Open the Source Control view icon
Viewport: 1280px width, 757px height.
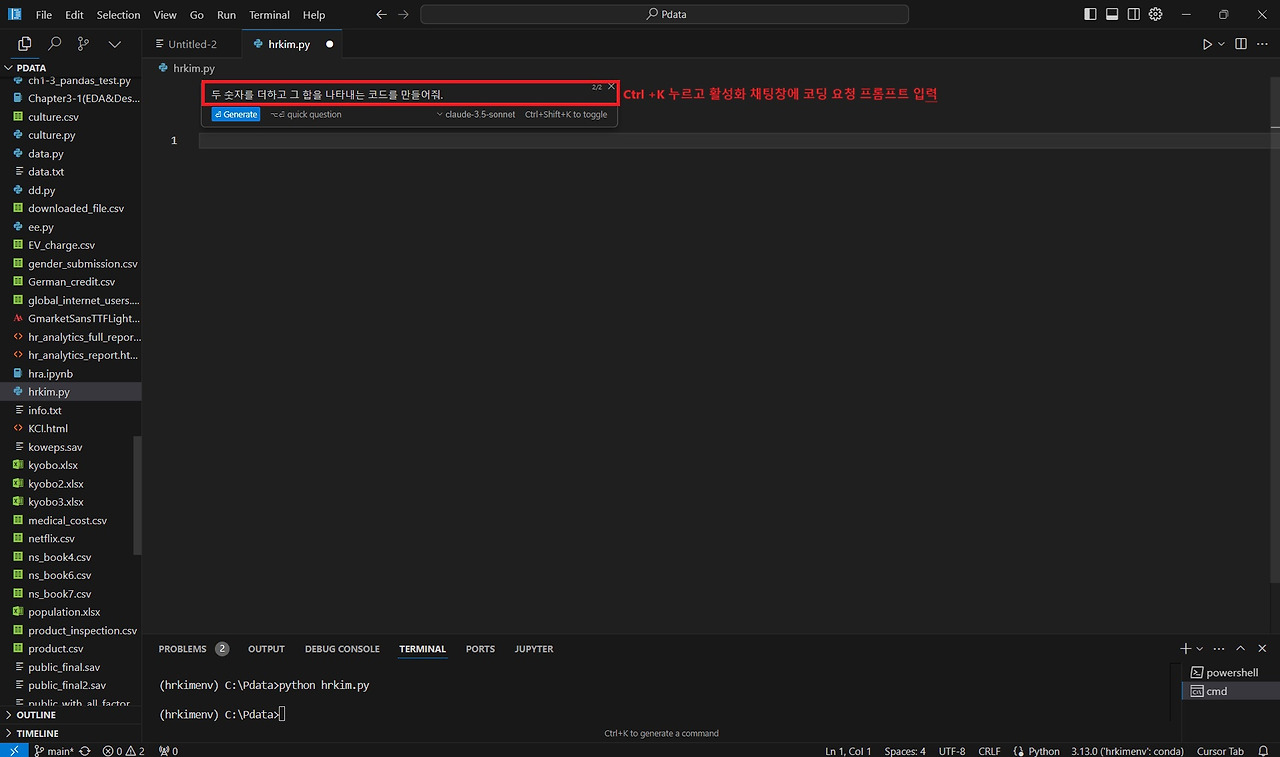pyautogui.click(x=84, y=44)
